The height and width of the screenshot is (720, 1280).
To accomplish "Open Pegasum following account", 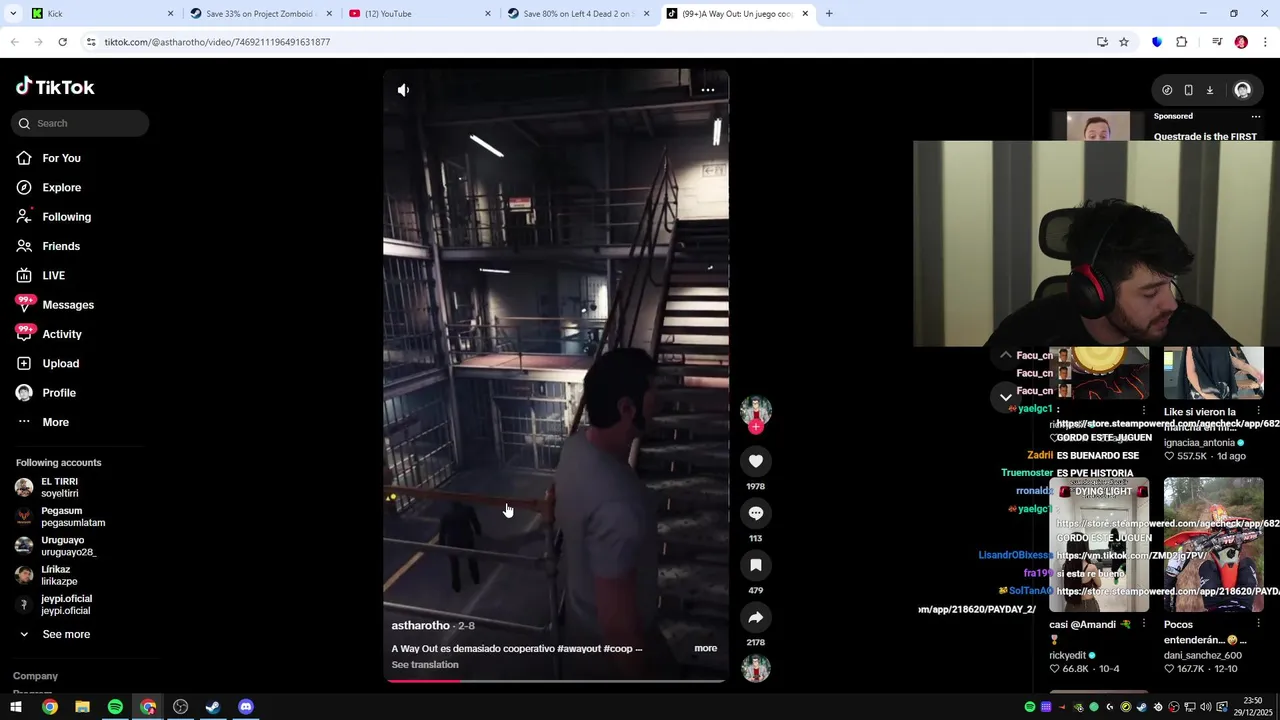I will click(60, 516).
